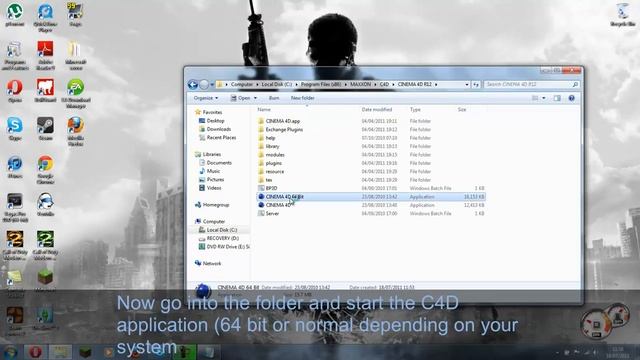Image resolution: width=640 pixels, height=360 pixels.
Task: Select Network in navigation pane
Action: click(x=211, y=263)
